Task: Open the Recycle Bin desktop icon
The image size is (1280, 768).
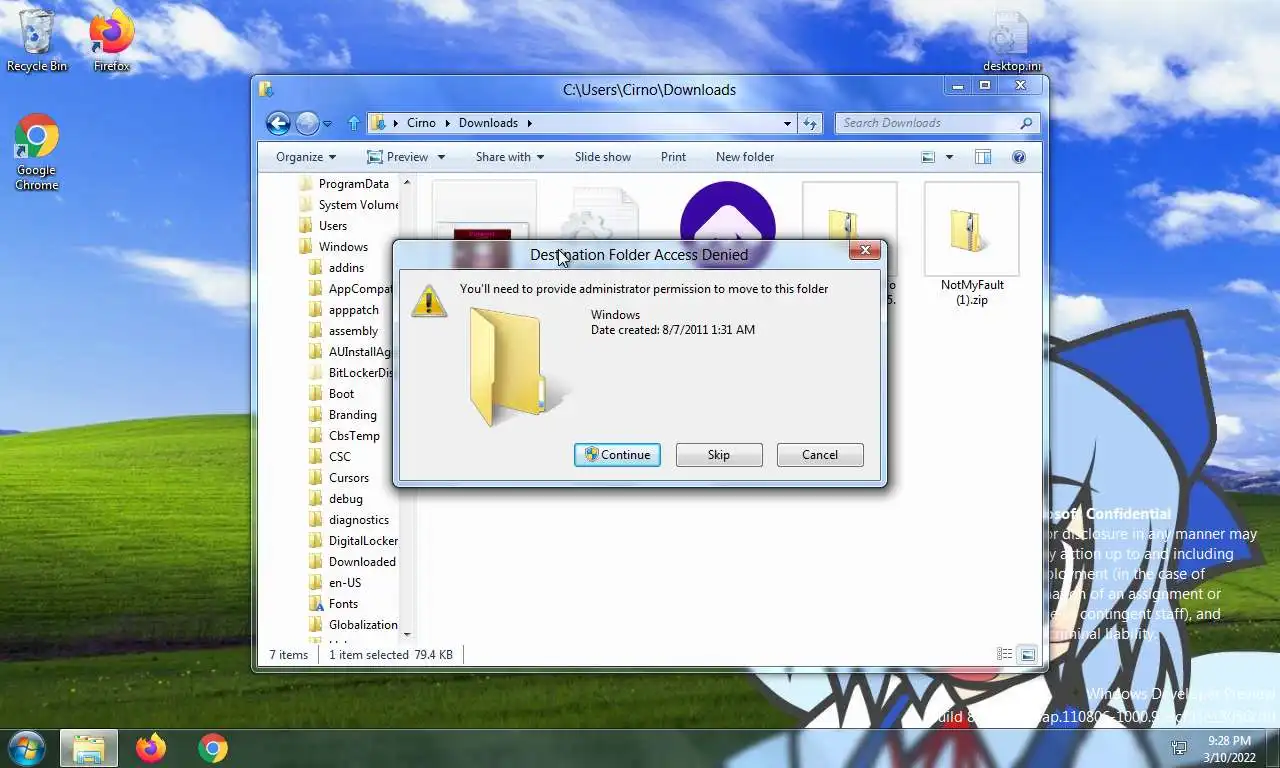Action: coord(37,40)
